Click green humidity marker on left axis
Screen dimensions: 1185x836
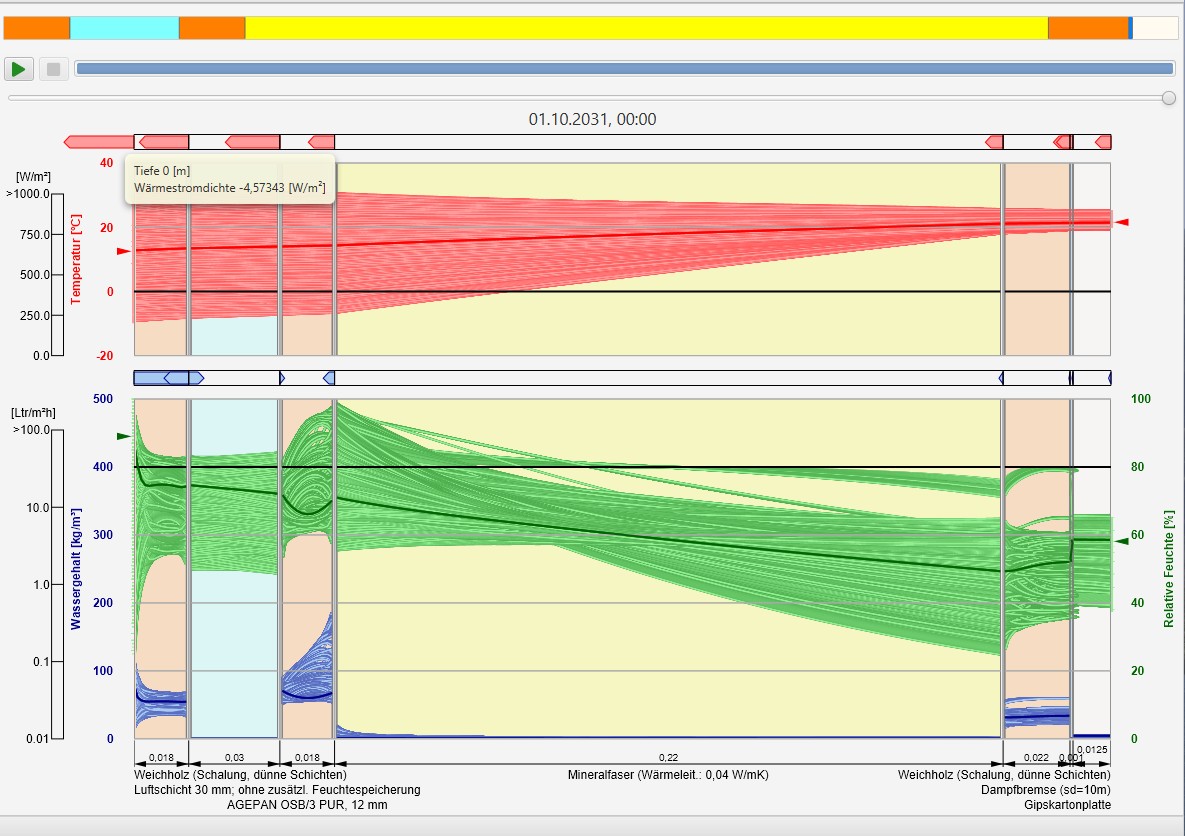click(x=124, y=436)
